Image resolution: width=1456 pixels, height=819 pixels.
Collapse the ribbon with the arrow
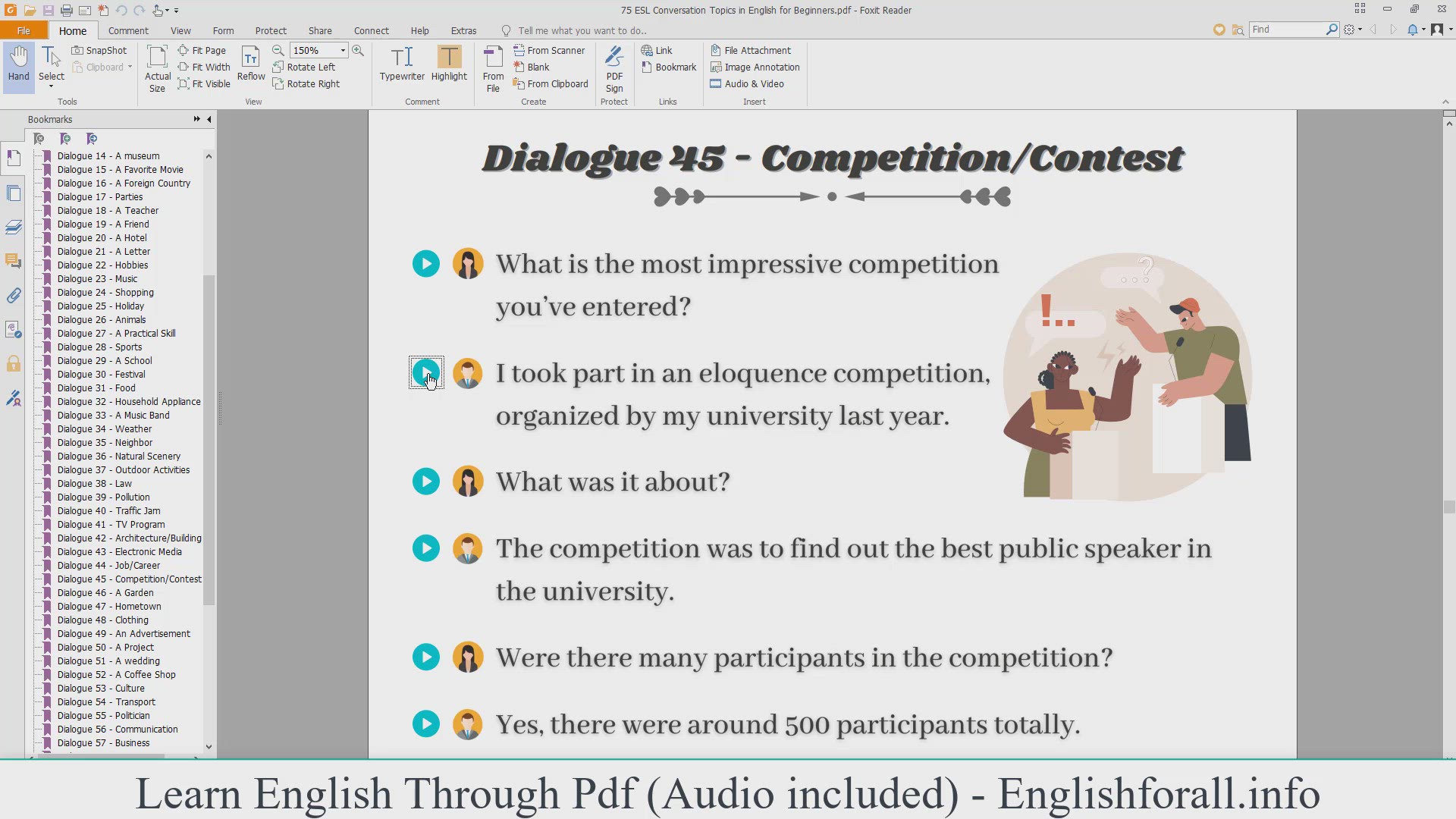pyautogui.click(x=1445, y=102)
